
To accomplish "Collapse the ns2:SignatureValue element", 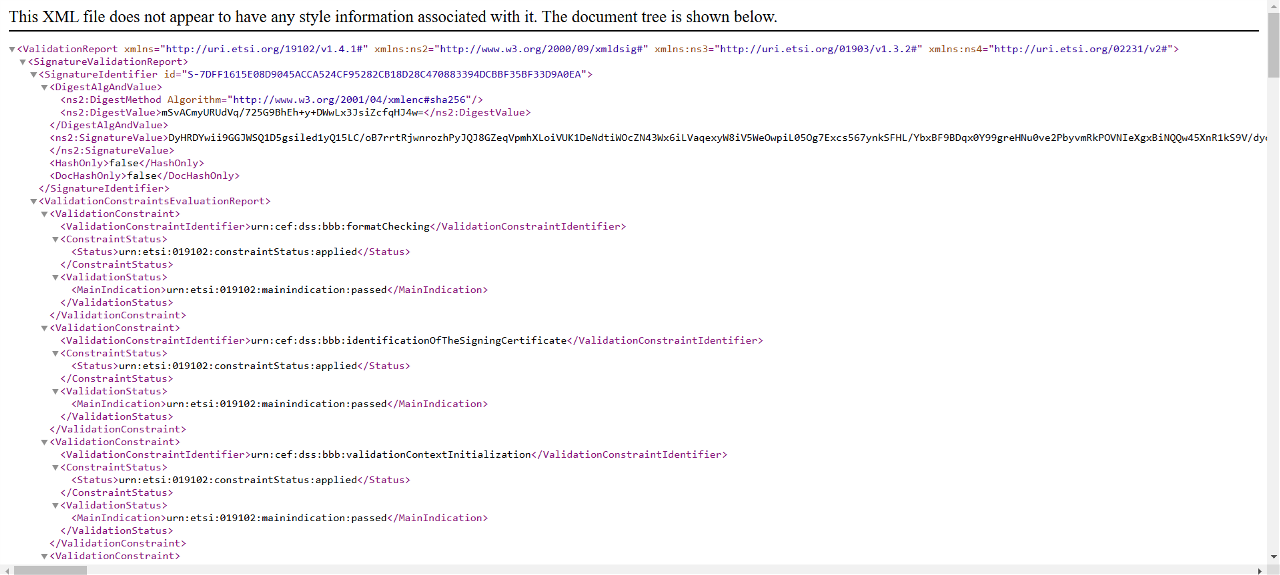I will point(45,138).
